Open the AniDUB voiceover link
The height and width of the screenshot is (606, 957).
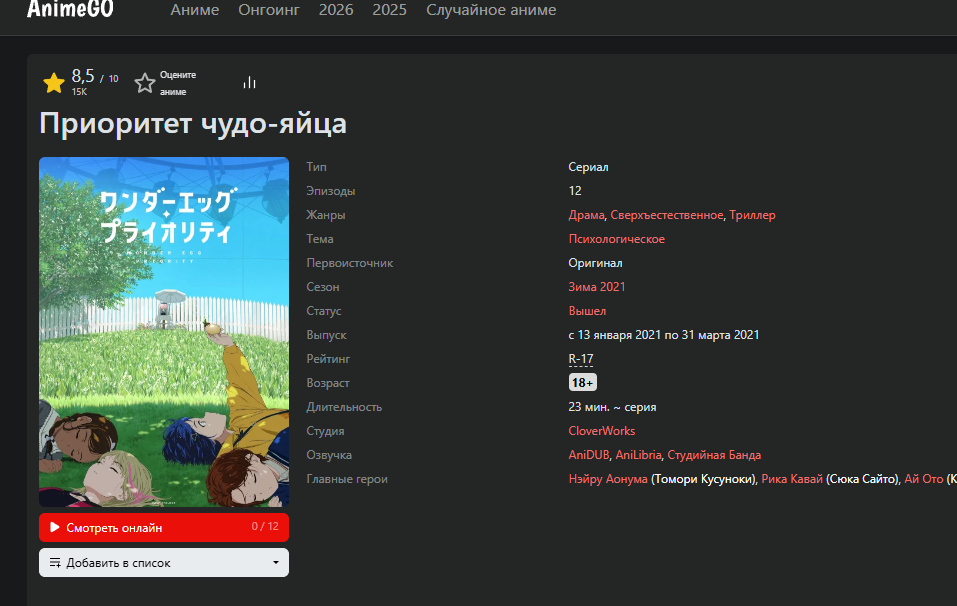pyautogui.click(x=589, y=455)
